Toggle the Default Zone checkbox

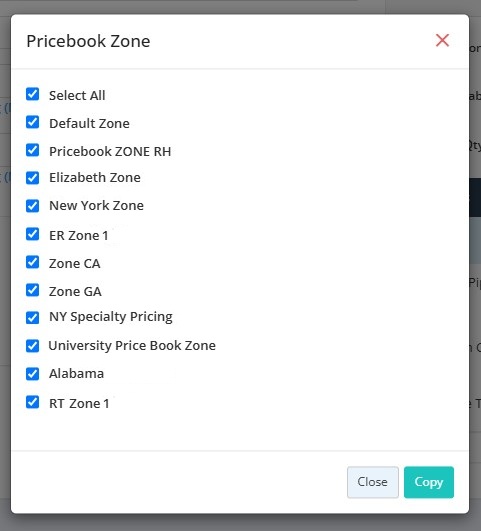point(33,122)
